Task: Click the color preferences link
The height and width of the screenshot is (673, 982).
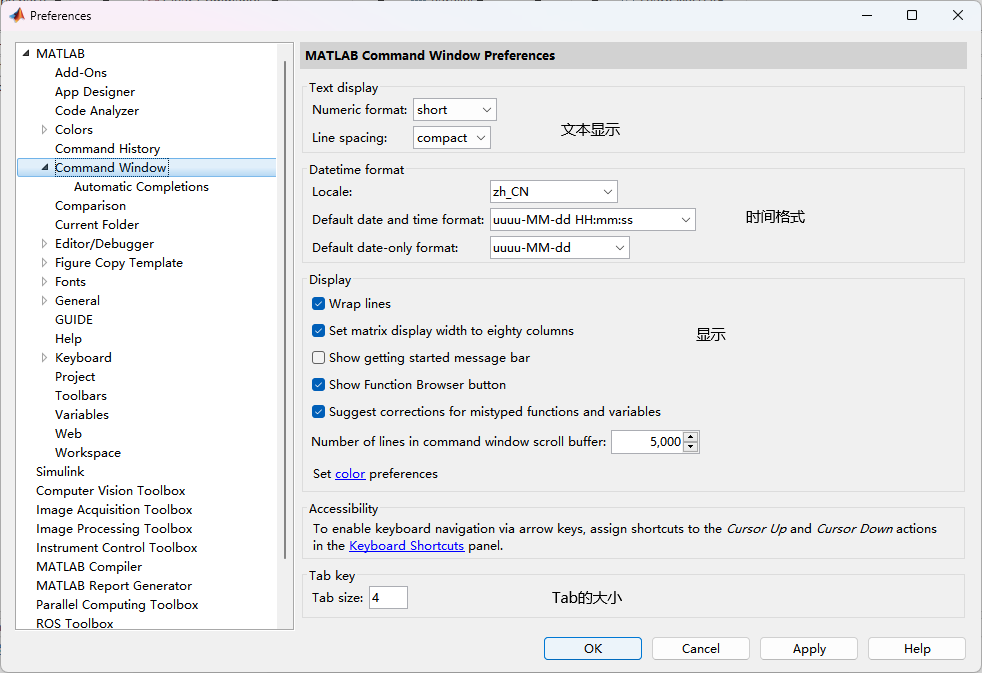Action: (x=350, y=474)
